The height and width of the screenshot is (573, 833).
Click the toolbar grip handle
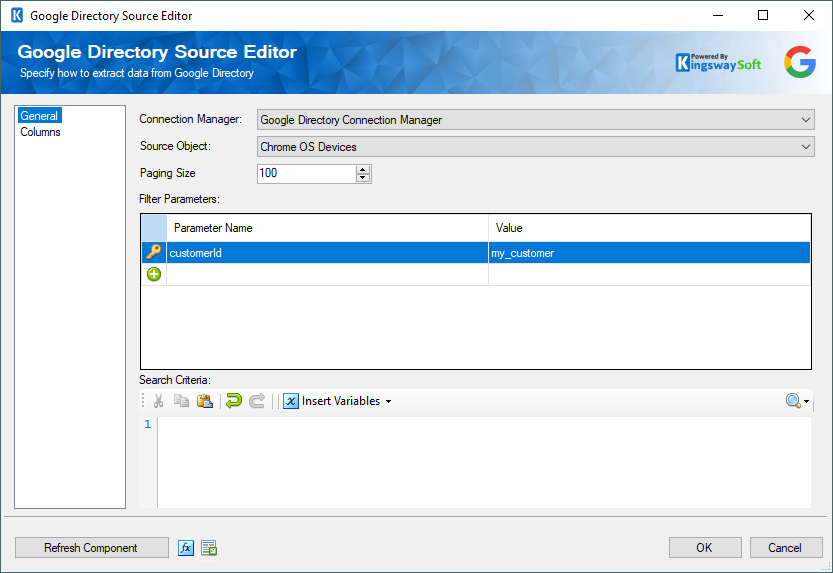(x=143, y=401)
